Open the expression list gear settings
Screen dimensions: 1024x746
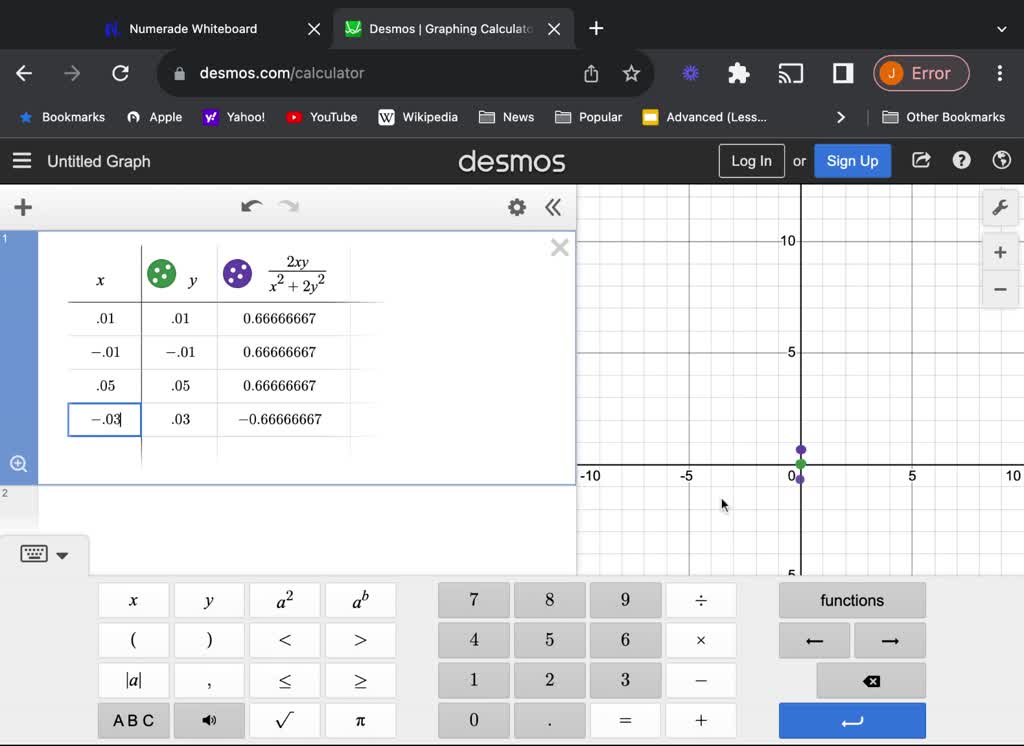pyautogui.click(x=516, y=207)
